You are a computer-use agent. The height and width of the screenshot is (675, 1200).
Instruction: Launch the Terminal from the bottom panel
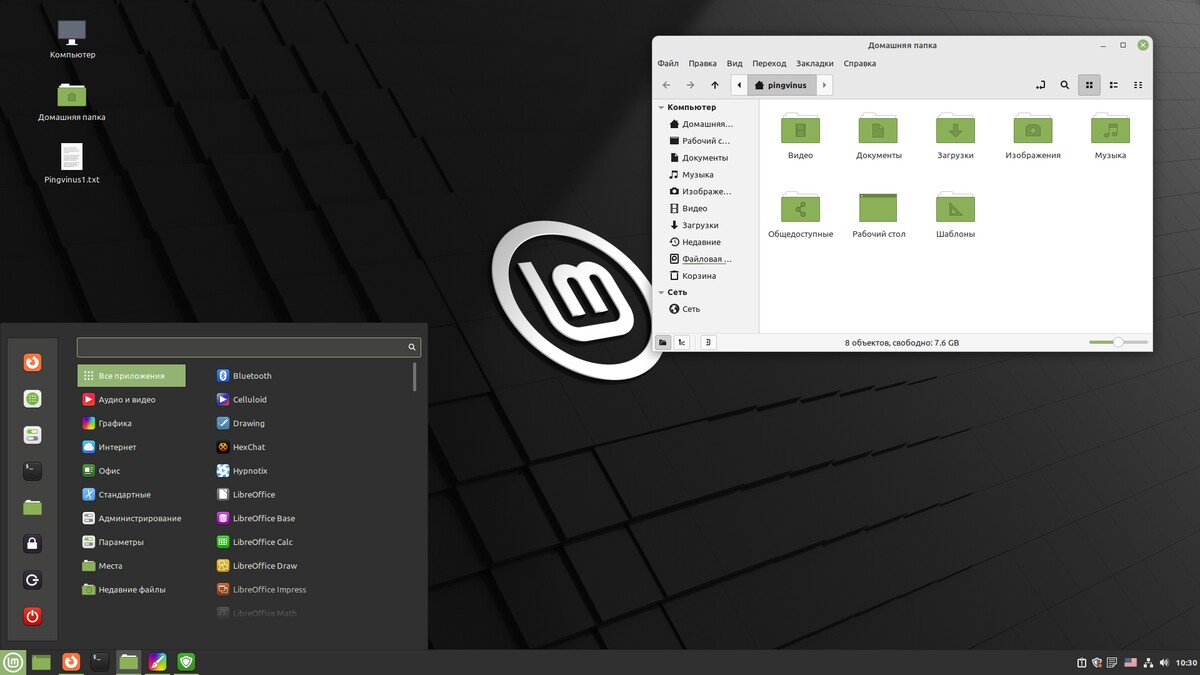point(99,662)
